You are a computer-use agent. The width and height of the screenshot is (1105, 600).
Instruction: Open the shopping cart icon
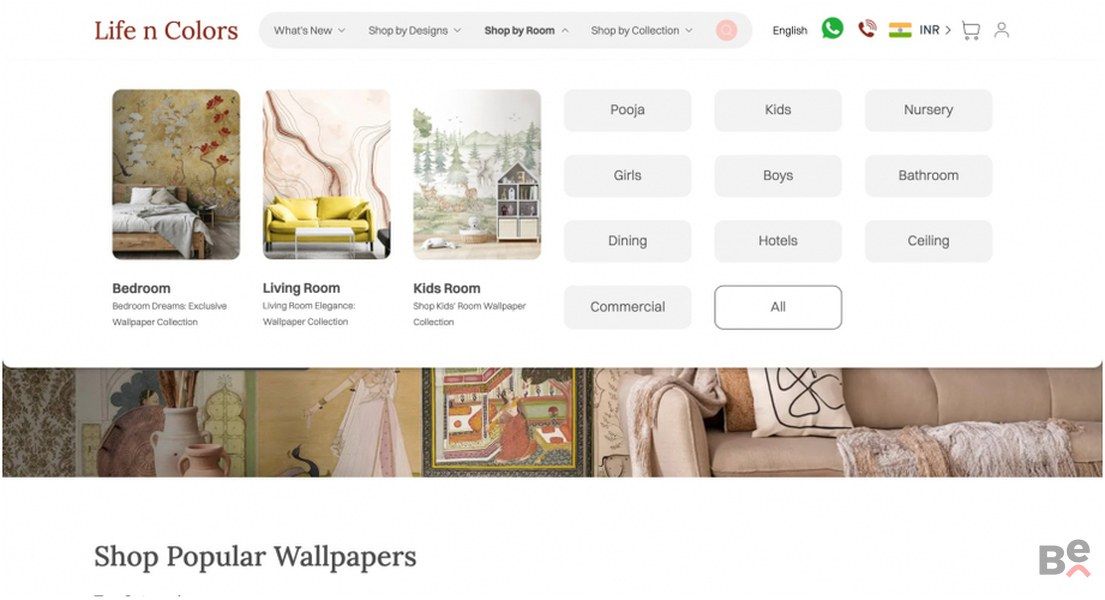(970, 30)
